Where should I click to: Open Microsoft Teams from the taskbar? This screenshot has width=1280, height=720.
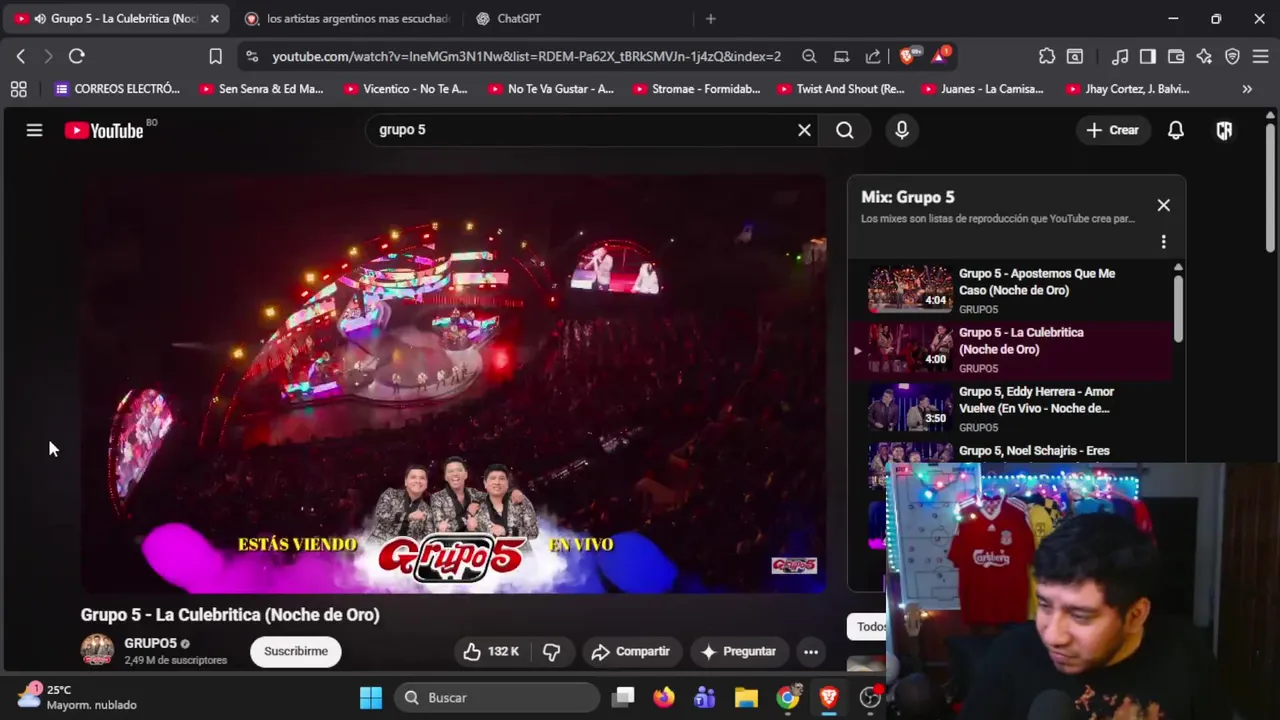pyautogui.click(x=705, y=697)
